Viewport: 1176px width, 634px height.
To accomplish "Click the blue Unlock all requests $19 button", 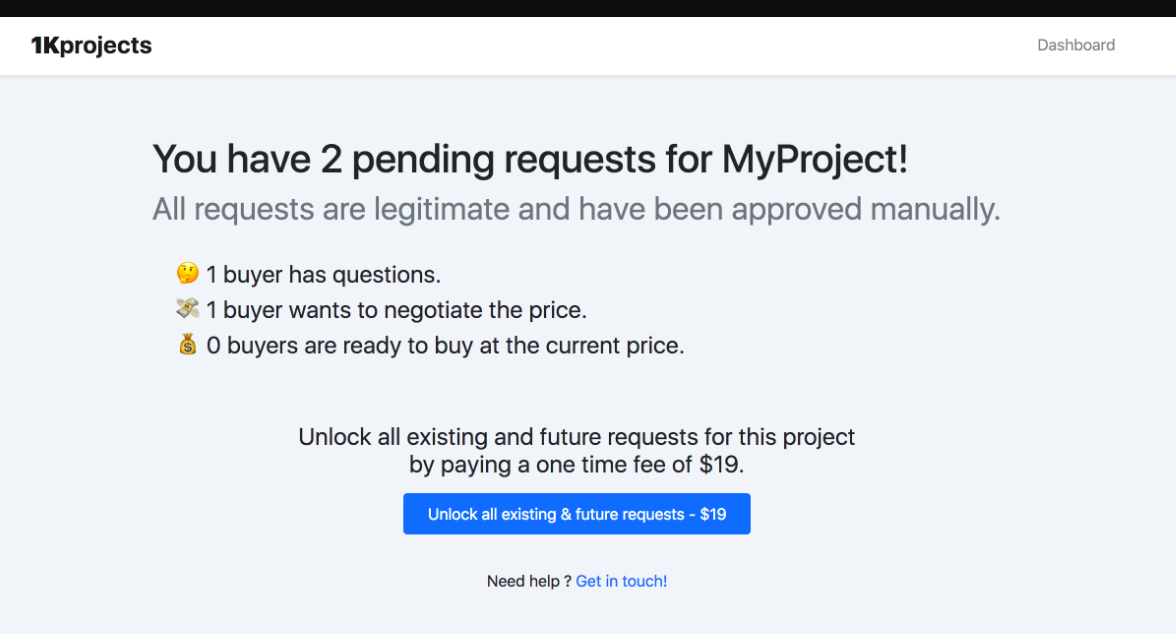I will tap(577, 514).
